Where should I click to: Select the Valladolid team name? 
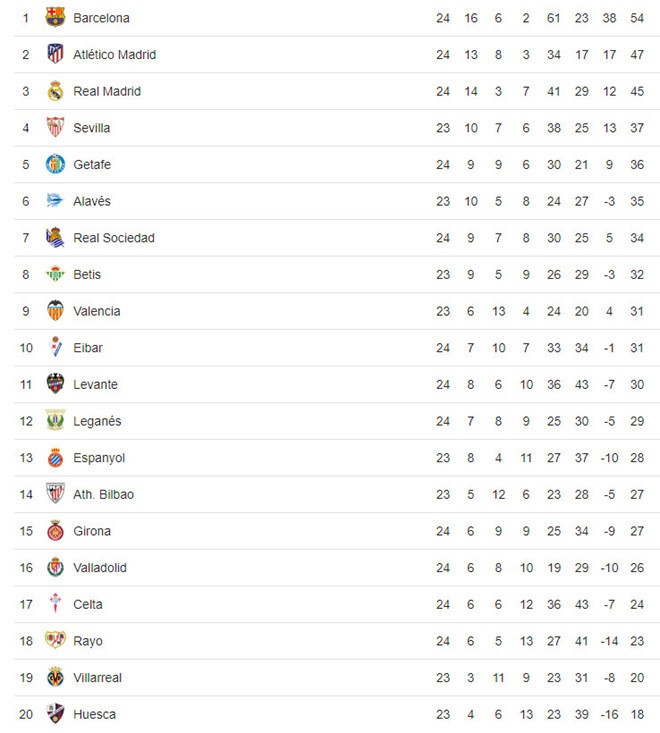coord(101,568)
